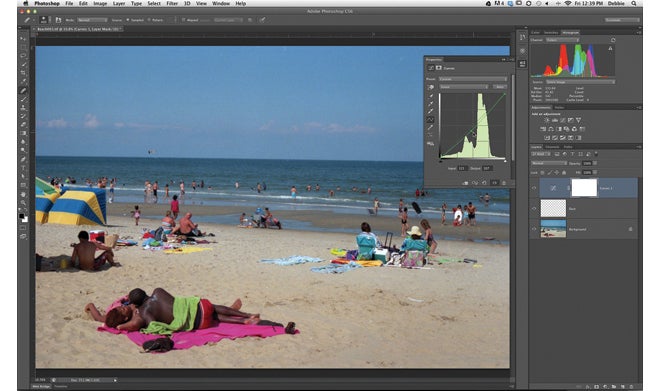Pick the on-image adjustment hand tool in Curves

[x=430, y=87]
